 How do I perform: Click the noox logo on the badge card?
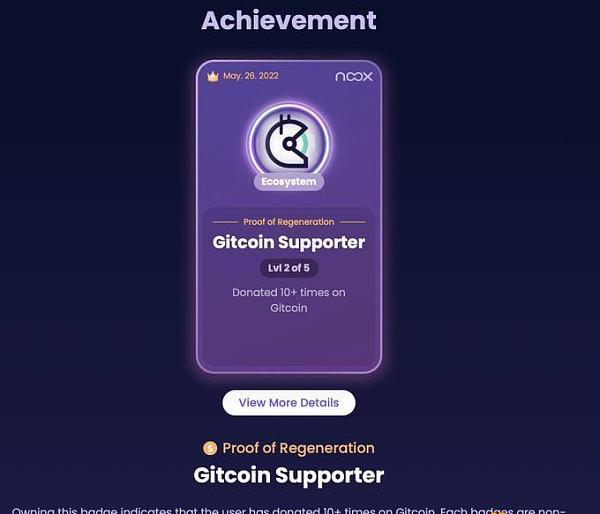[354, 77]
